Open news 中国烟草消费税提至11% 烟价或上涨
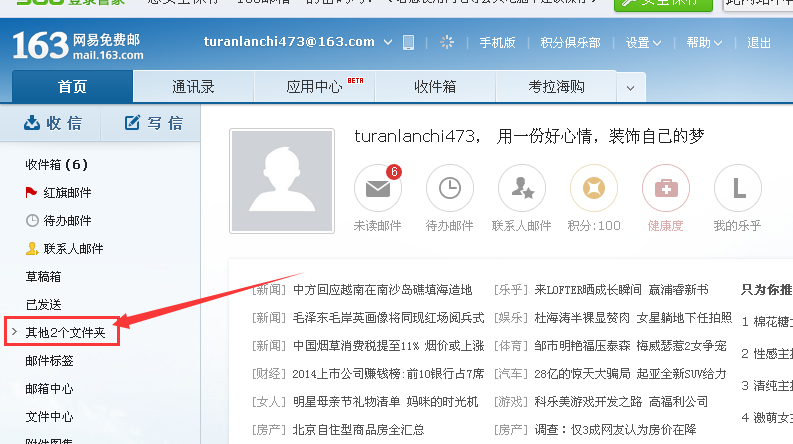Viewport: 793px width, 444px height. (388, 346)
